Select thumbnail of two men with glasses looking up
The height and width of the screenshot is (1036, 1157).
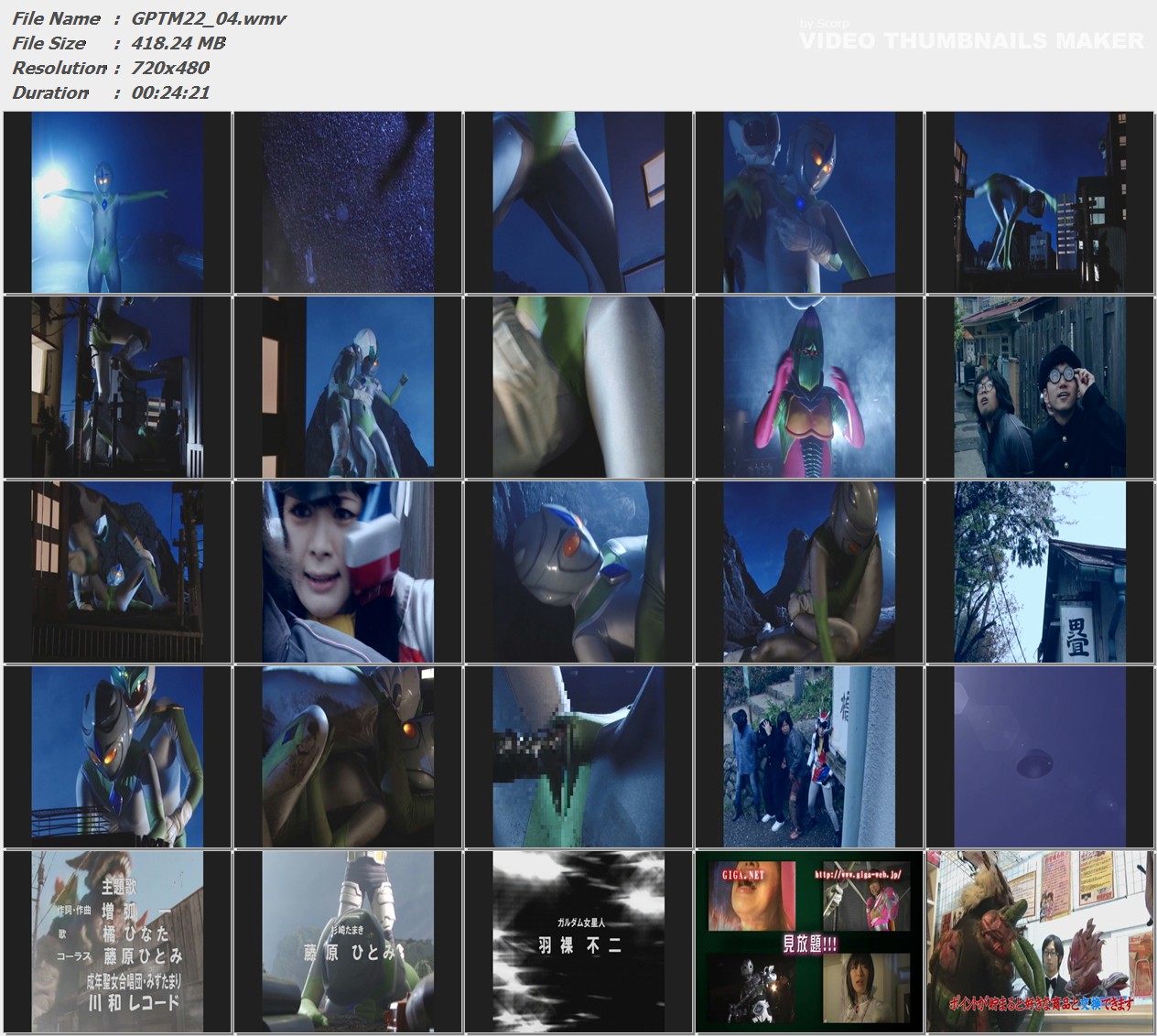pos(1040,387)
